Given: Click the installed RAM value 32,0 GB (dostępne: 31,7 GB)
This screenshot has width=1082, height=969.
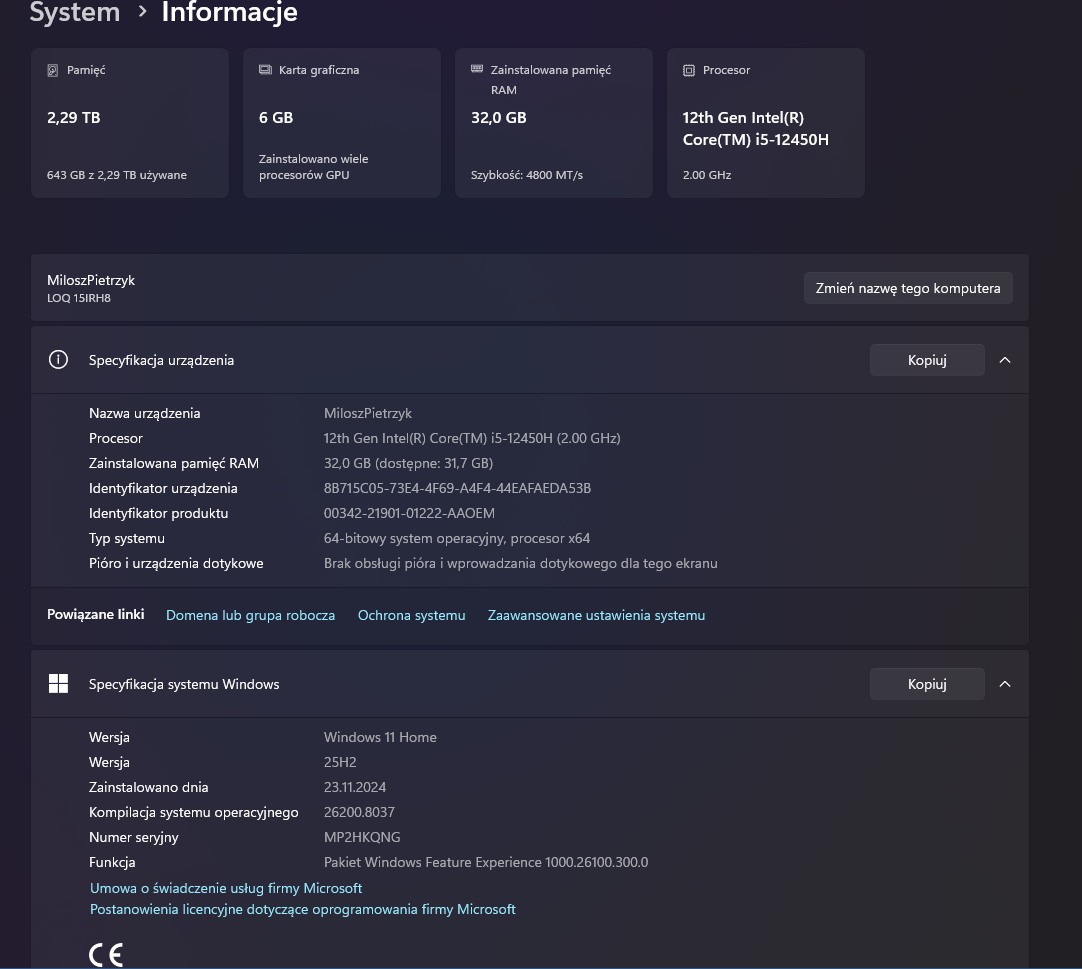Looking at the screenshot, I should (409, 463).
